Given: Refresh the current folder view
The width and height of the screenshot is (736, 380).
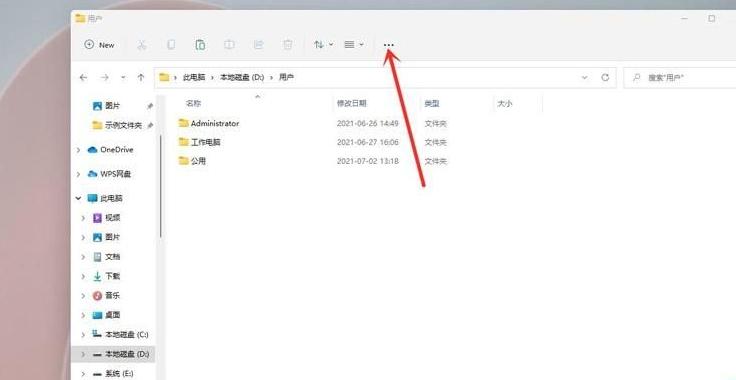Looking at the screenshot, I should [x=606, y=77].
